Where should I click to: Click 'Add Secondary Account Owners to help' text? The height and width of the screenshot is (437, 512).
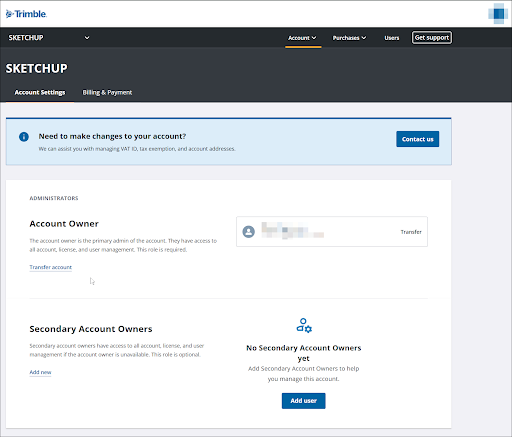304,369
